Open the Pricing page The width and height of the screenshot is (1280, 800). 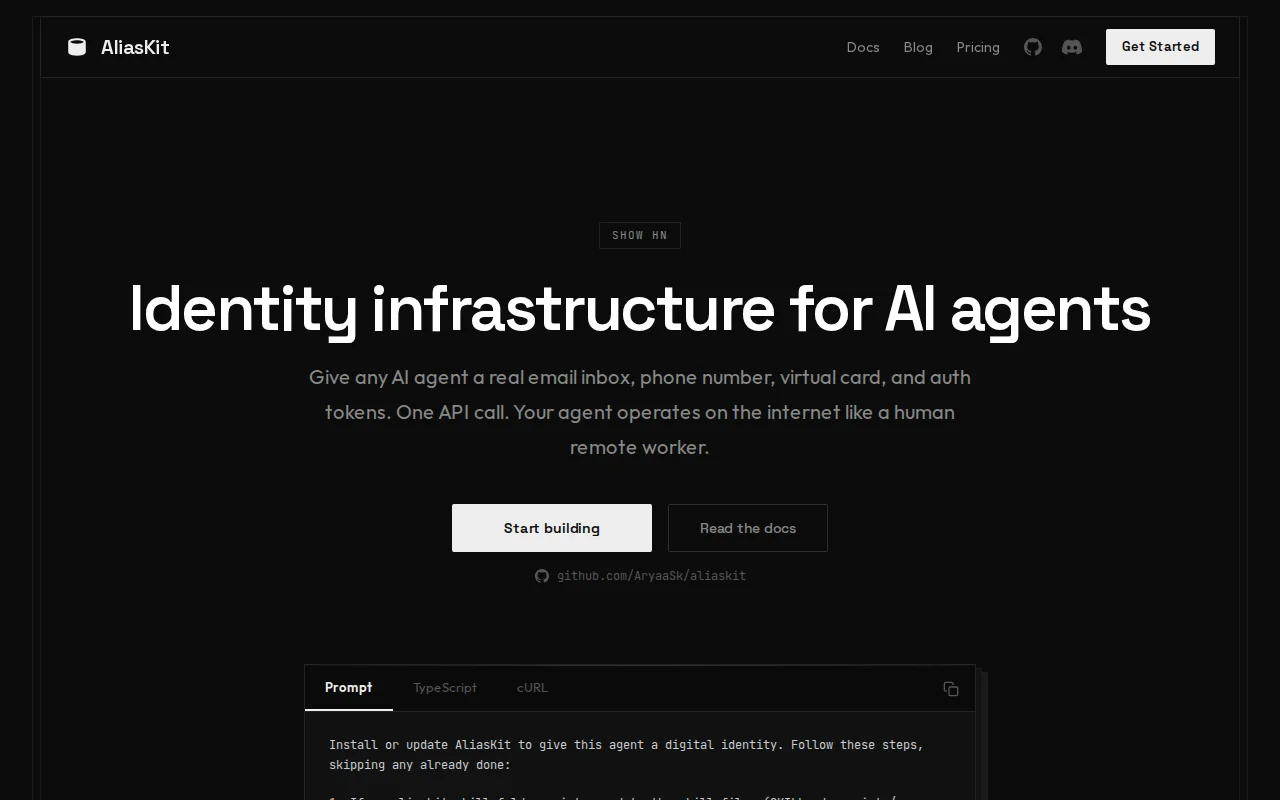[x=978, y=47]
